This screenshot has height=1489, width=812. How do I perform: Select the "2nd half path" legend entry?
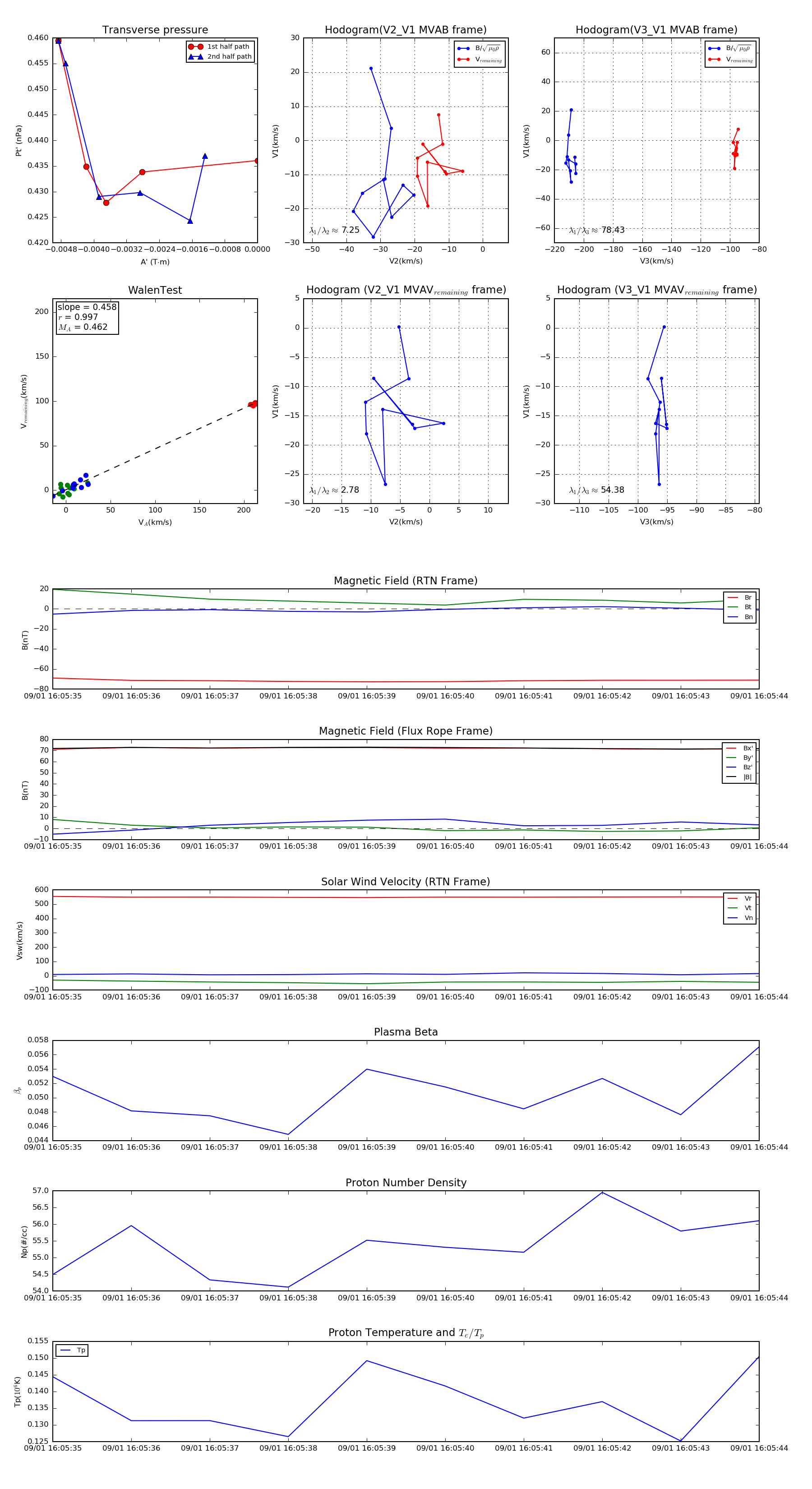coord(220,57)
